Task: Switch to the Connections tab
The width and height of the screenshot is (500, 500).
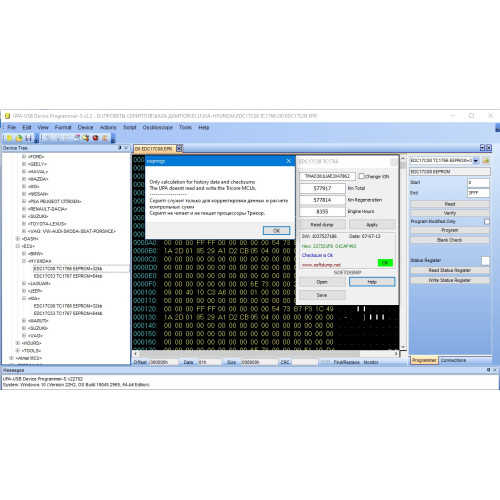Action: click(453, 360)
